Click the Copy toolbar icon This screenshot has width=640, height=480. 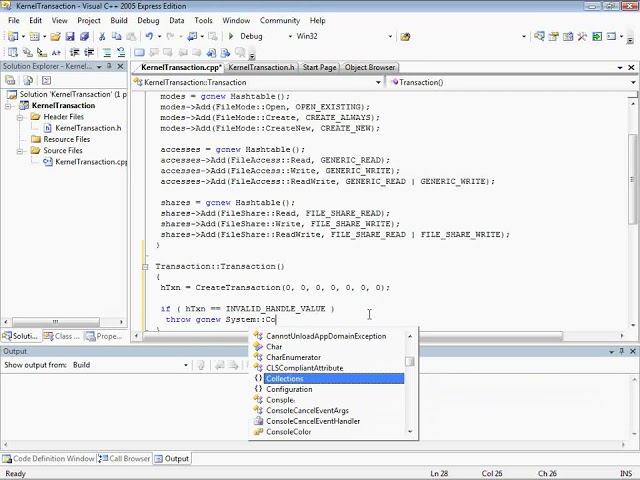[116, 36]
